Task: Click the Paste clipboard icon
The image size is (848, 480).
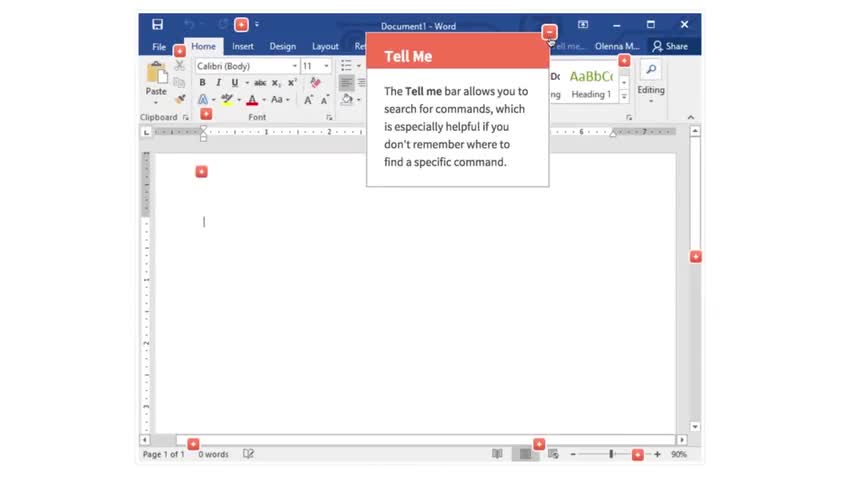Action: coord(156,74)
